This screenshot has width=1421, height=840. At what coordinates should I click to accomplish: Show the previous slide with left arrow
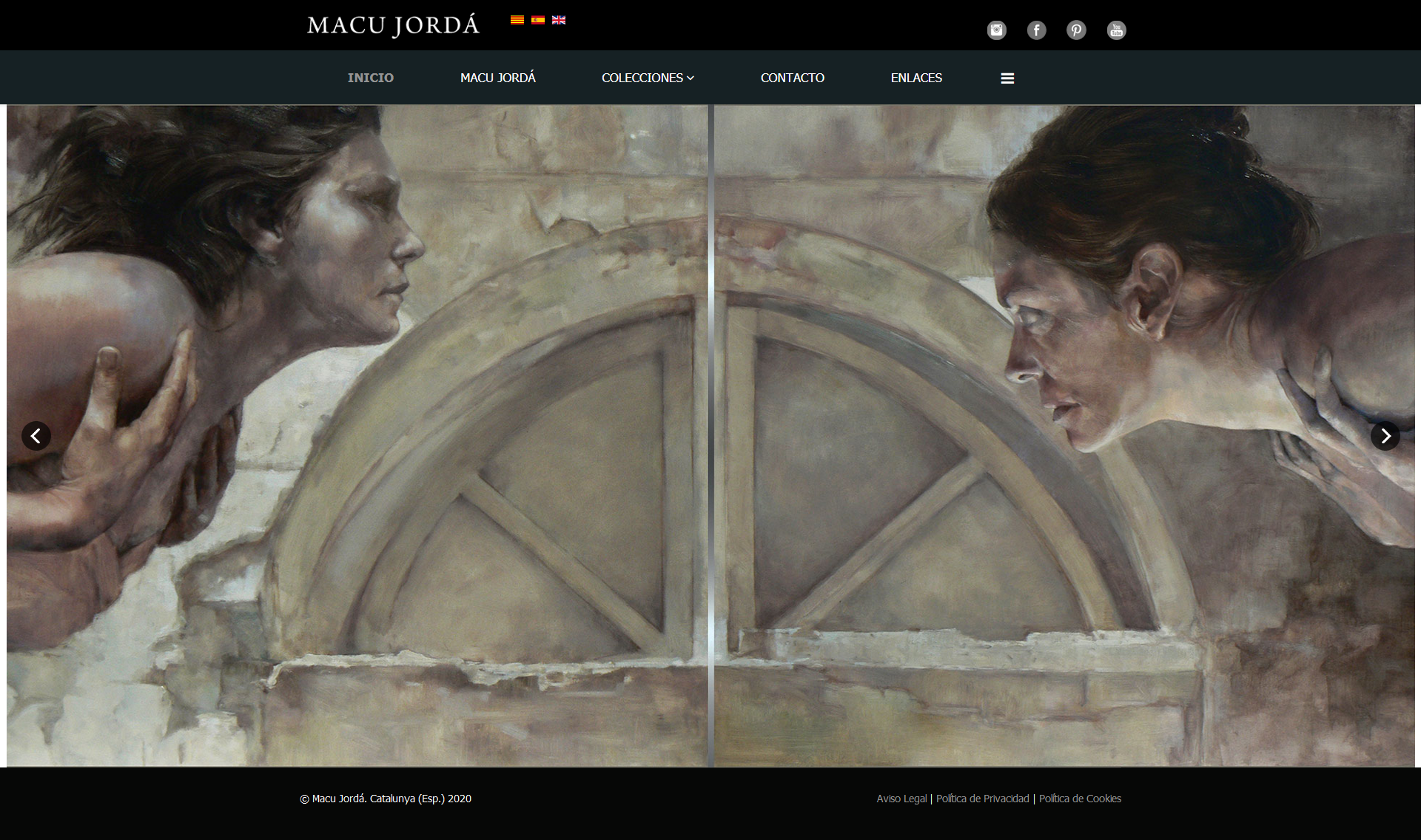36,436
